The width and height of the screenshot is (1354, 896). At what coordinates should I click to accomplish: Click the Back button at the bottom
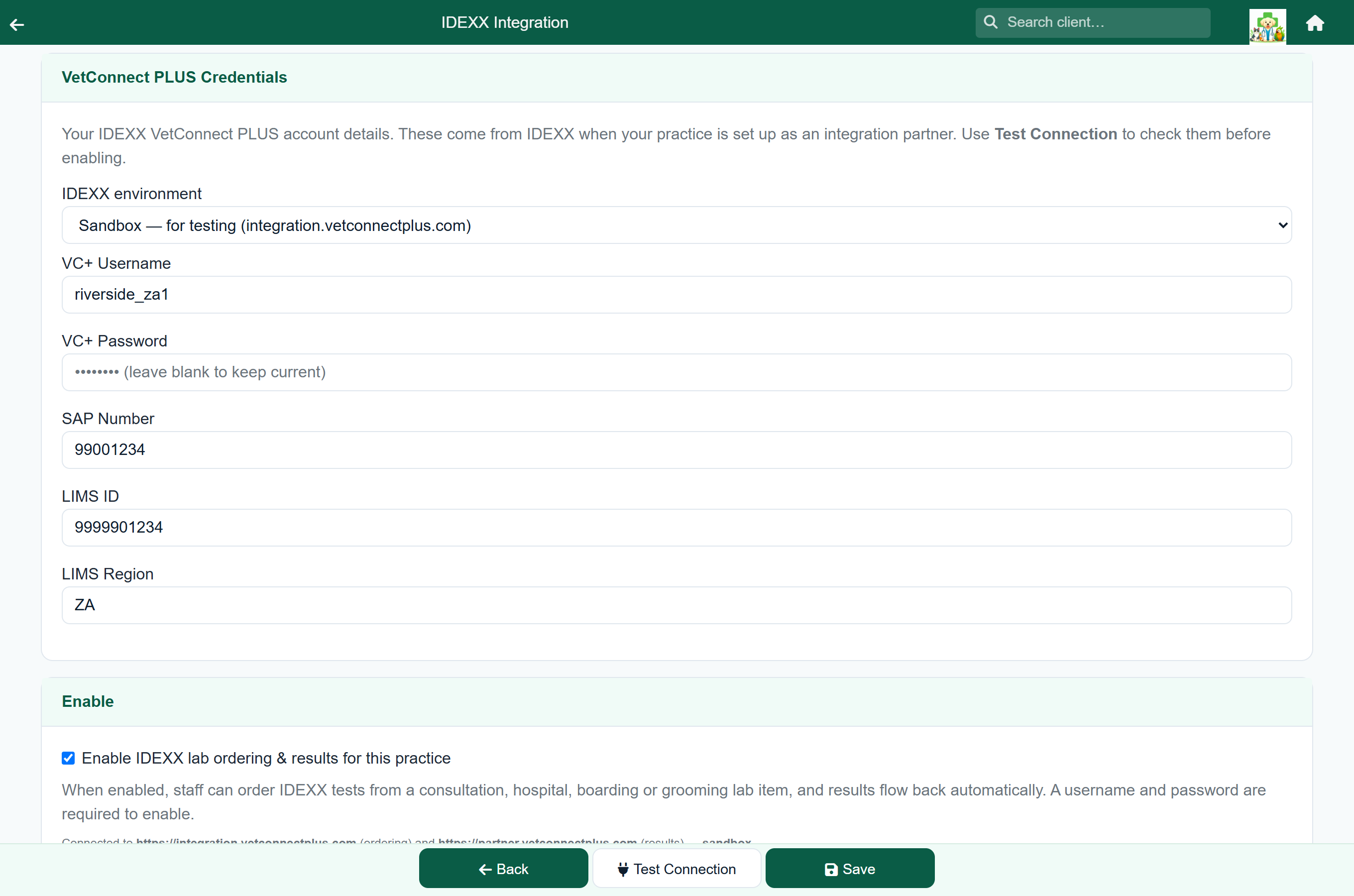point(503,869)
